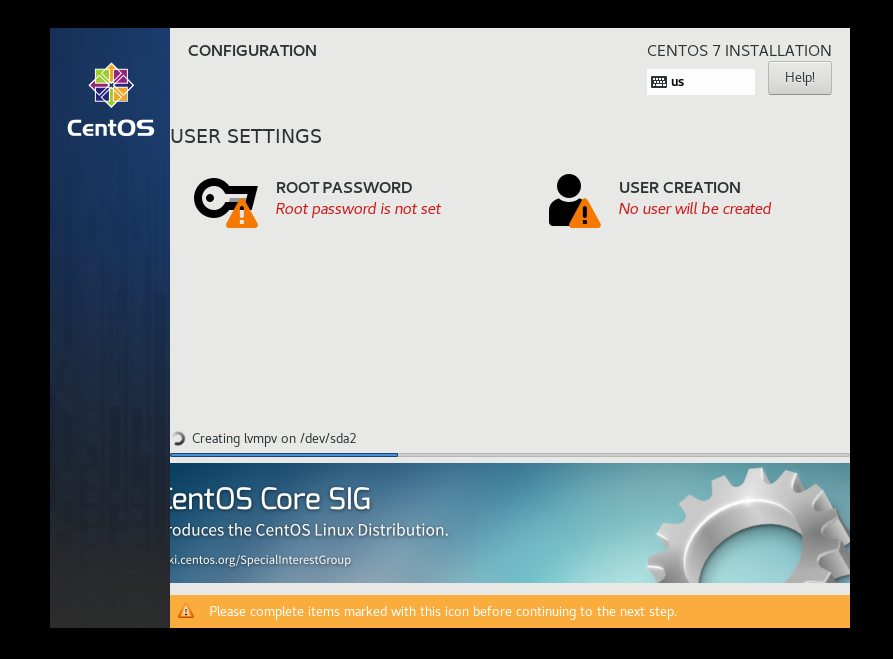Screen dimensions: 893x659
Task: Open the Root Password key icon
Action: 226,203
